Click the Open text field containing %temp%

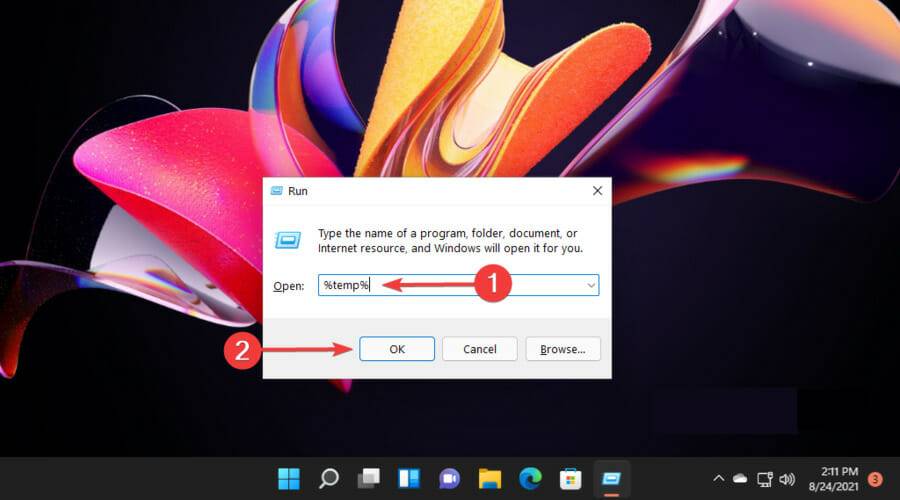[458, 285]
